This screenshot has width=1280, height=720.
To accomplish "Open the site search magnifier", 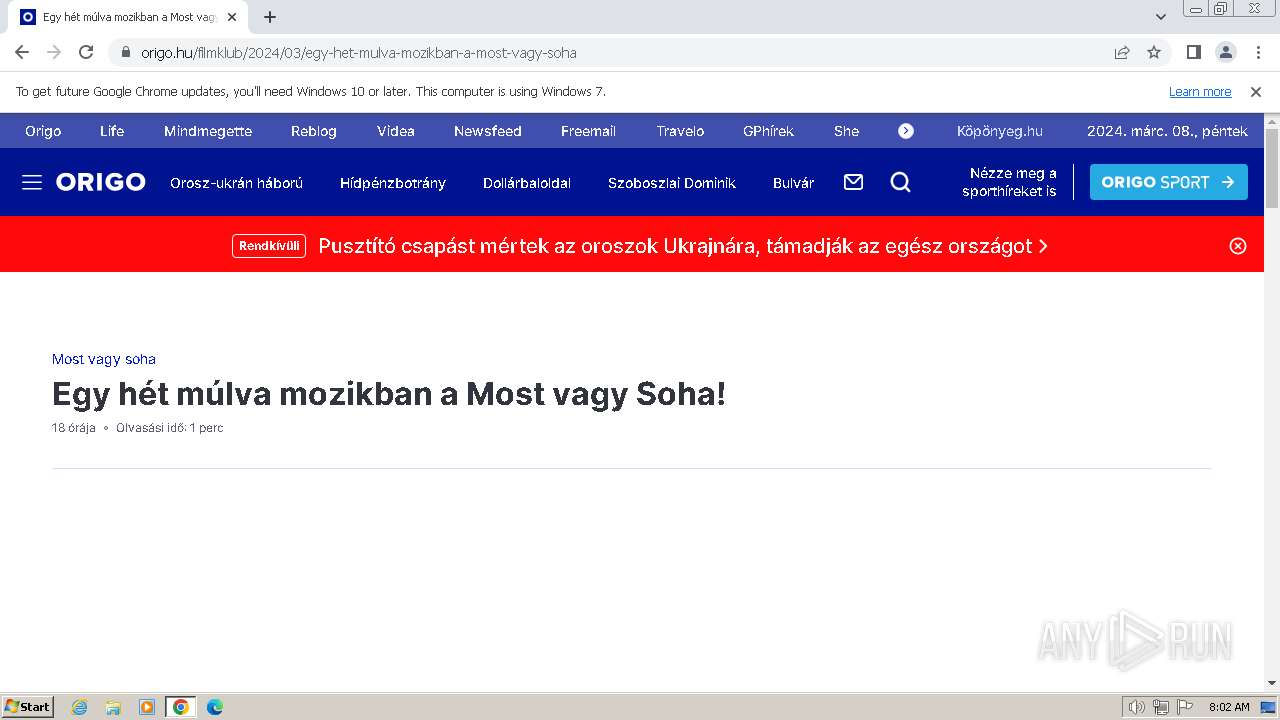I will click(901, 182).
